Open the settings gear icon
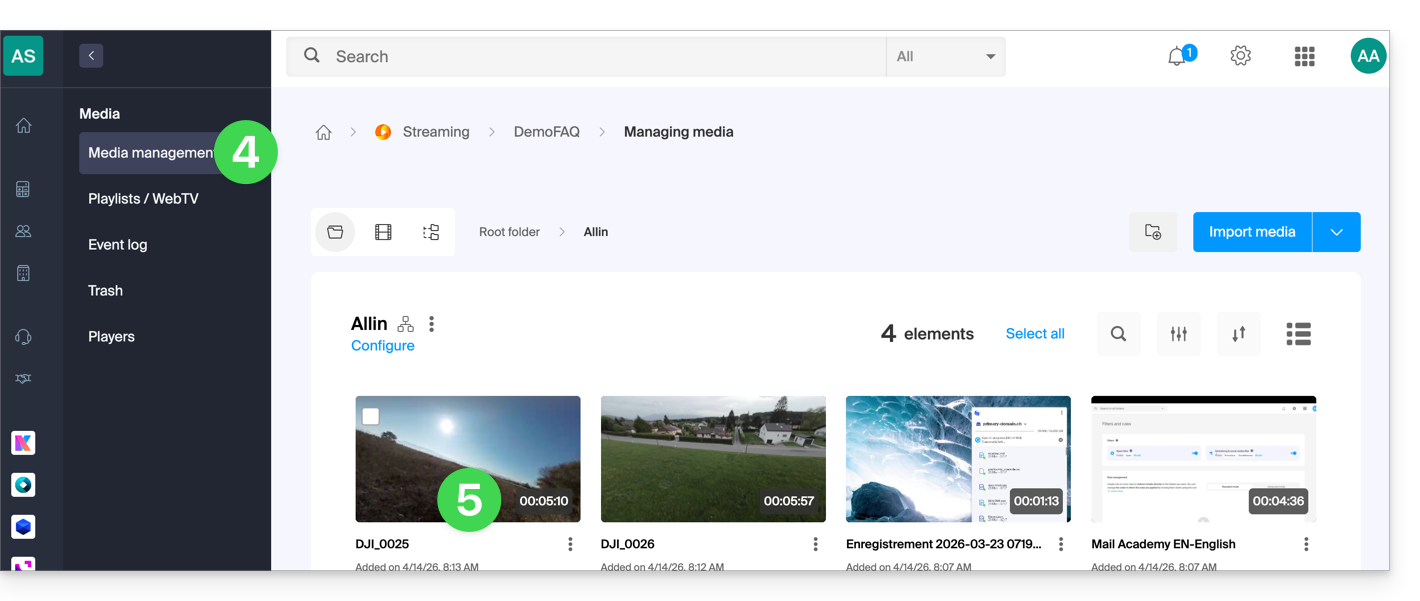 coord(1240,57)
